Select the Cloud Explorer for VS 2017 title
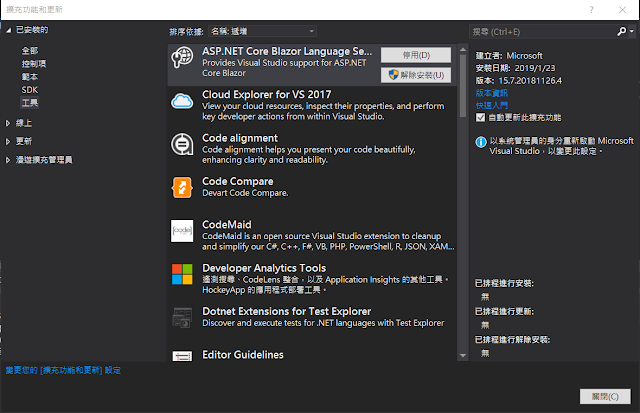This screenshot has width=640, height=413. click(267, 95)
